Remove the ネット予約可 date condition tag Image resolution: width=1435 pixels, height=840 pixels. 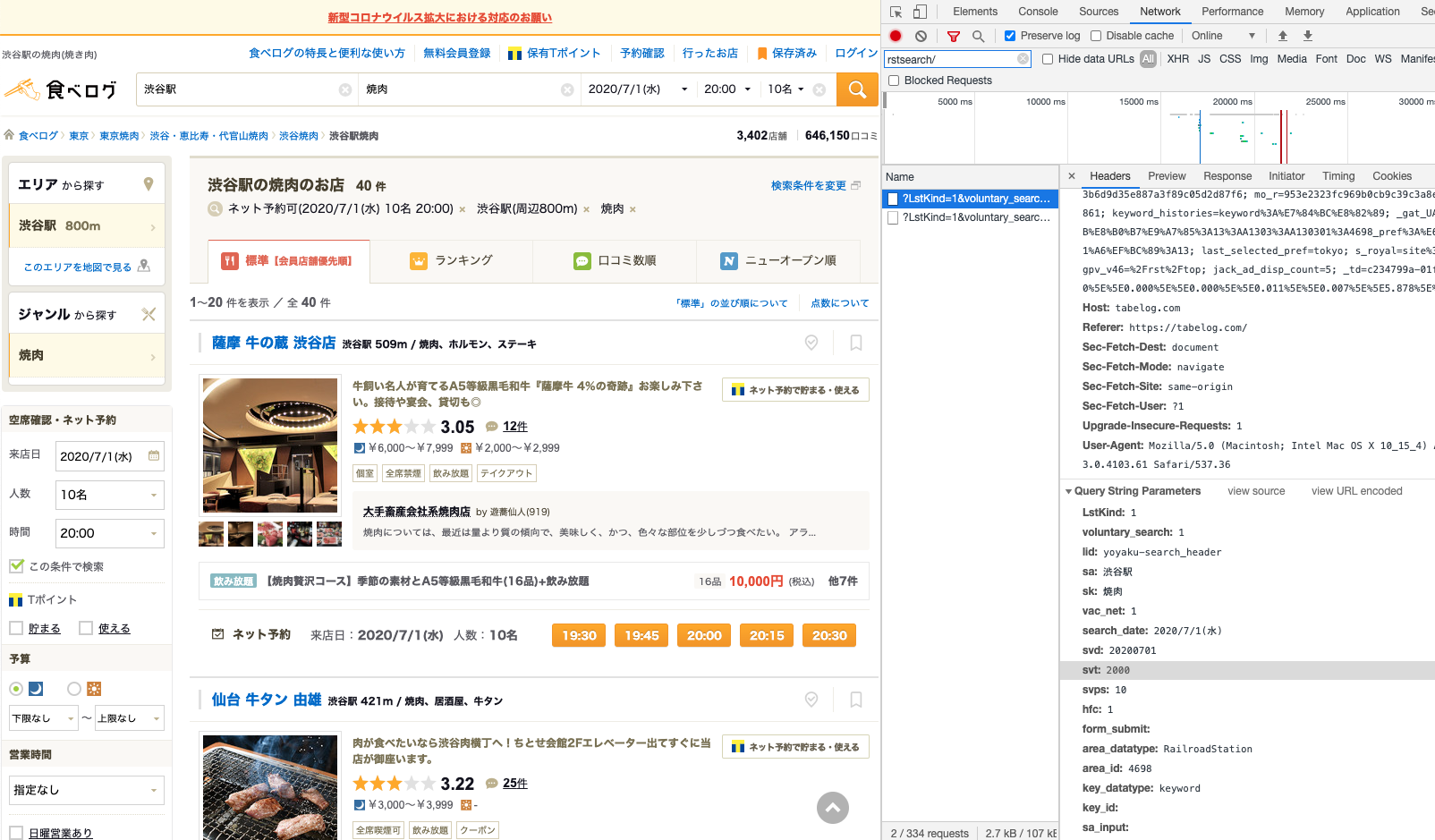pyautogui.click(x=463, y=209)
